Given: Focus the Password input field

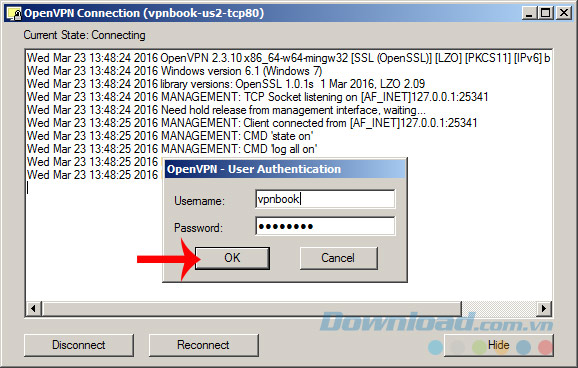Looking at the screenshot, I should point(325,226).
